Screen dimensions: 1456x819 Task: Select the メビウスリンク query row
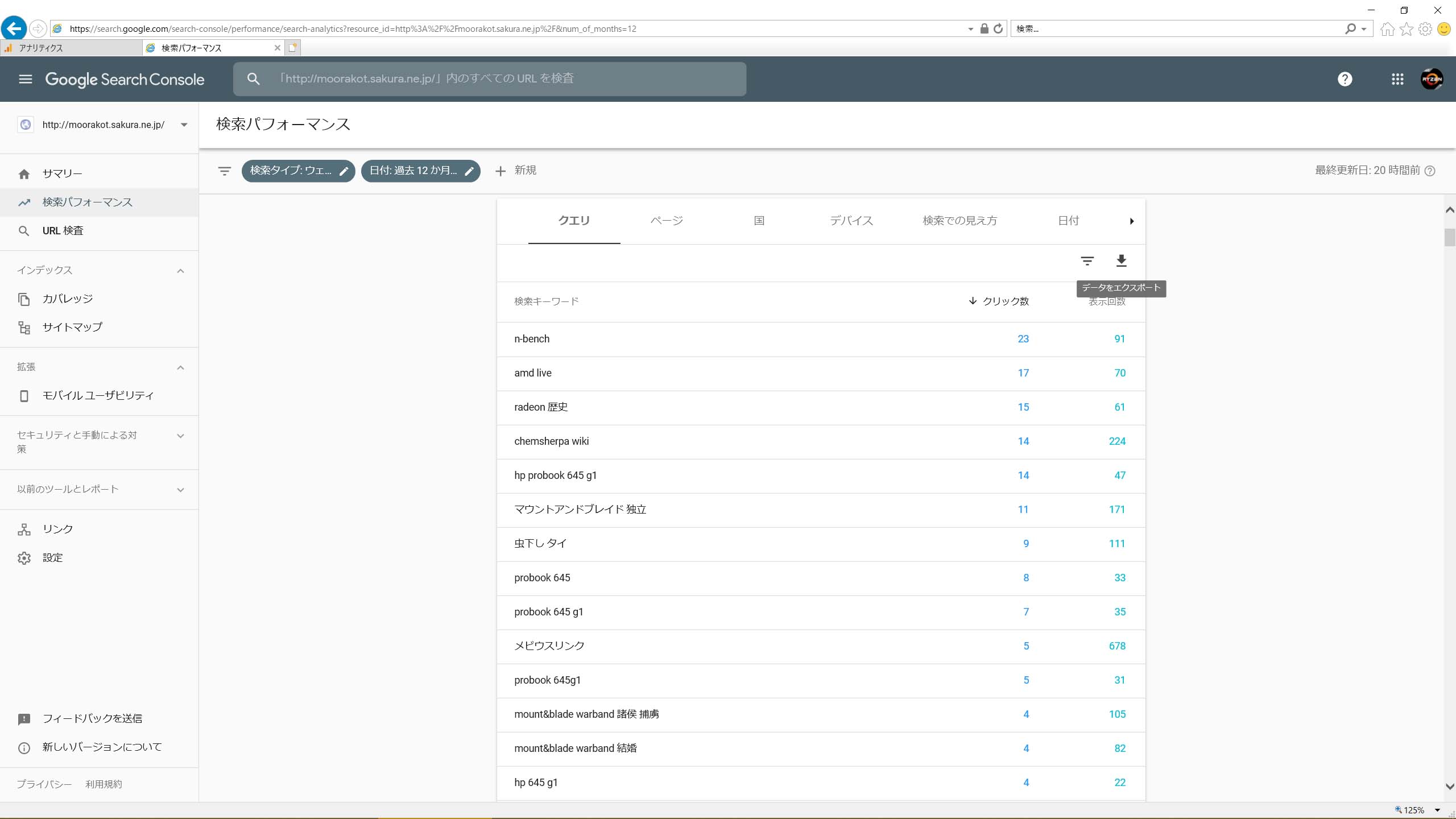click(x=821, y=647)
